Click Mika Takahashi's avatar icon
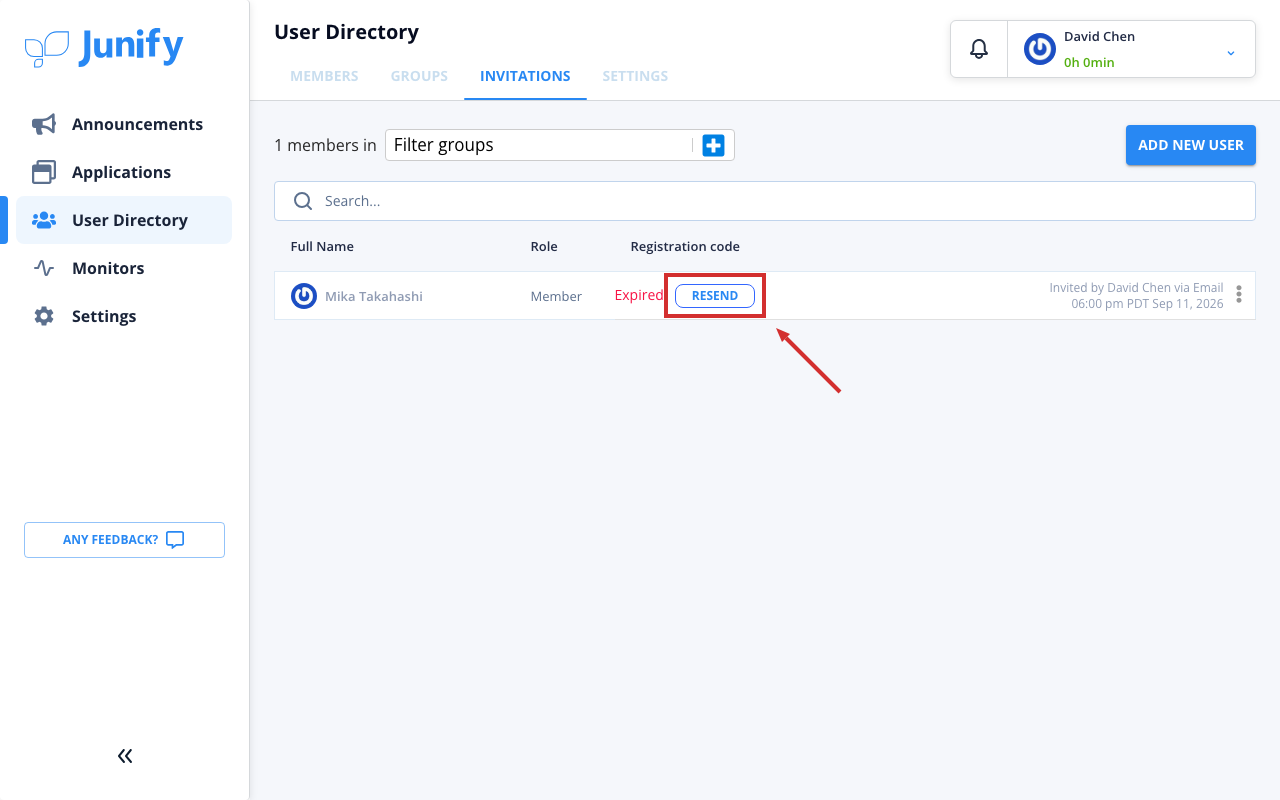 (x=304, y=296)
